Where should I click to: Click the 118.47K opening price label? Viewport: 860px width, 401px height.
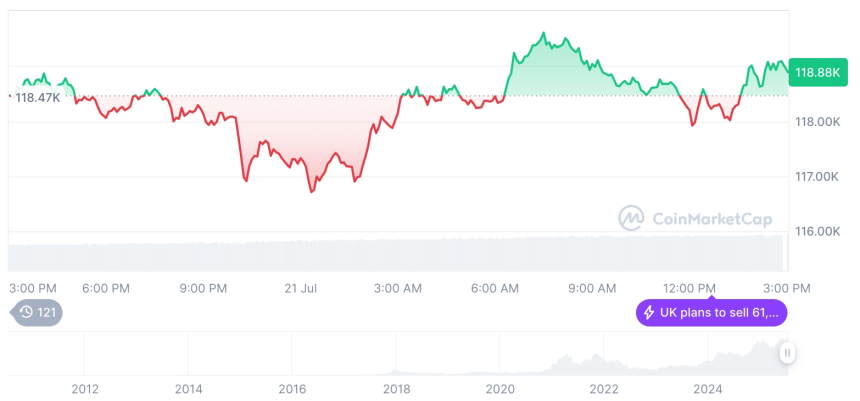pyautogui.click(x=38, y=98)
